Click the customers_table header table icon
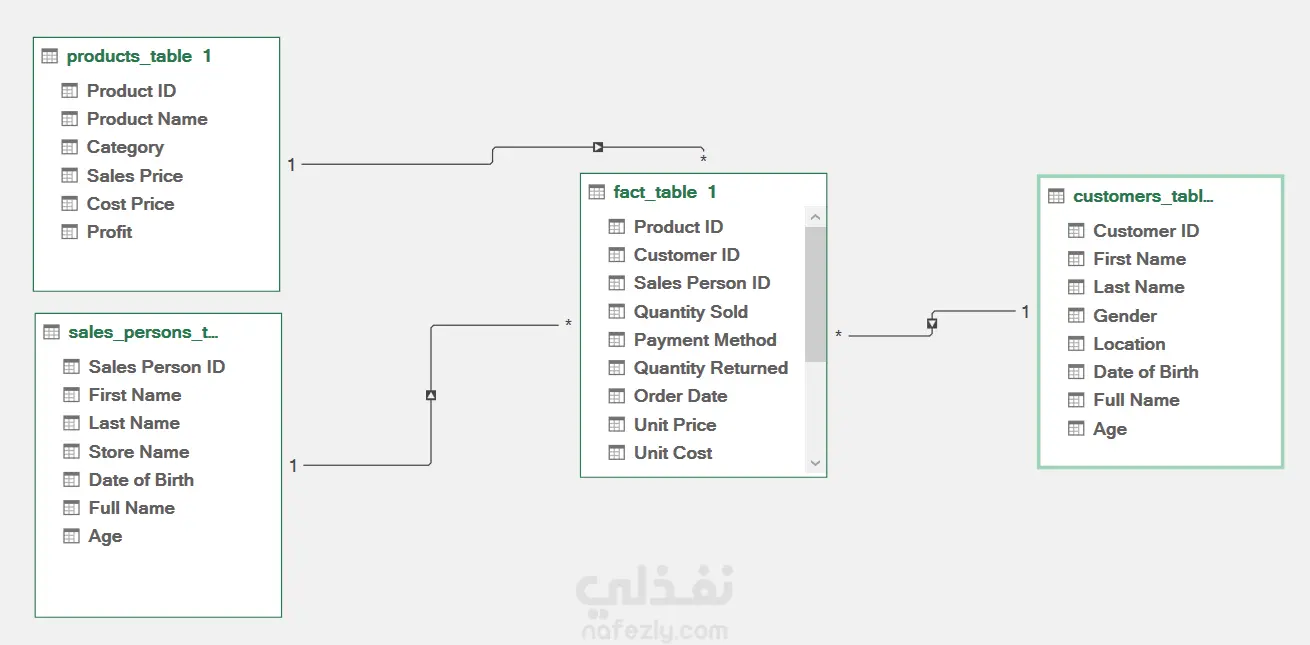 (x=1056, y=196)
